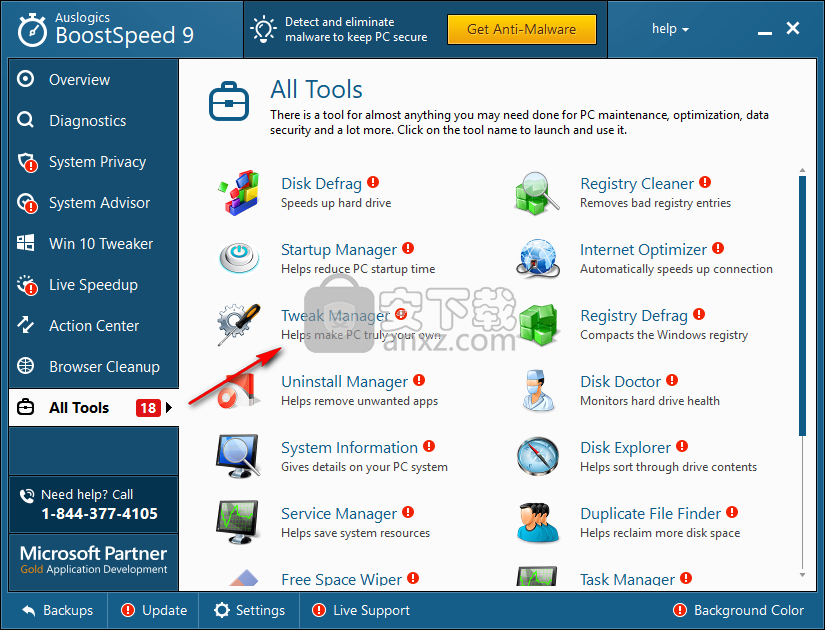Screen dimensions: 825x630
Task: Click the Internet Optimizer globe icon
Action: coord(537,258)
